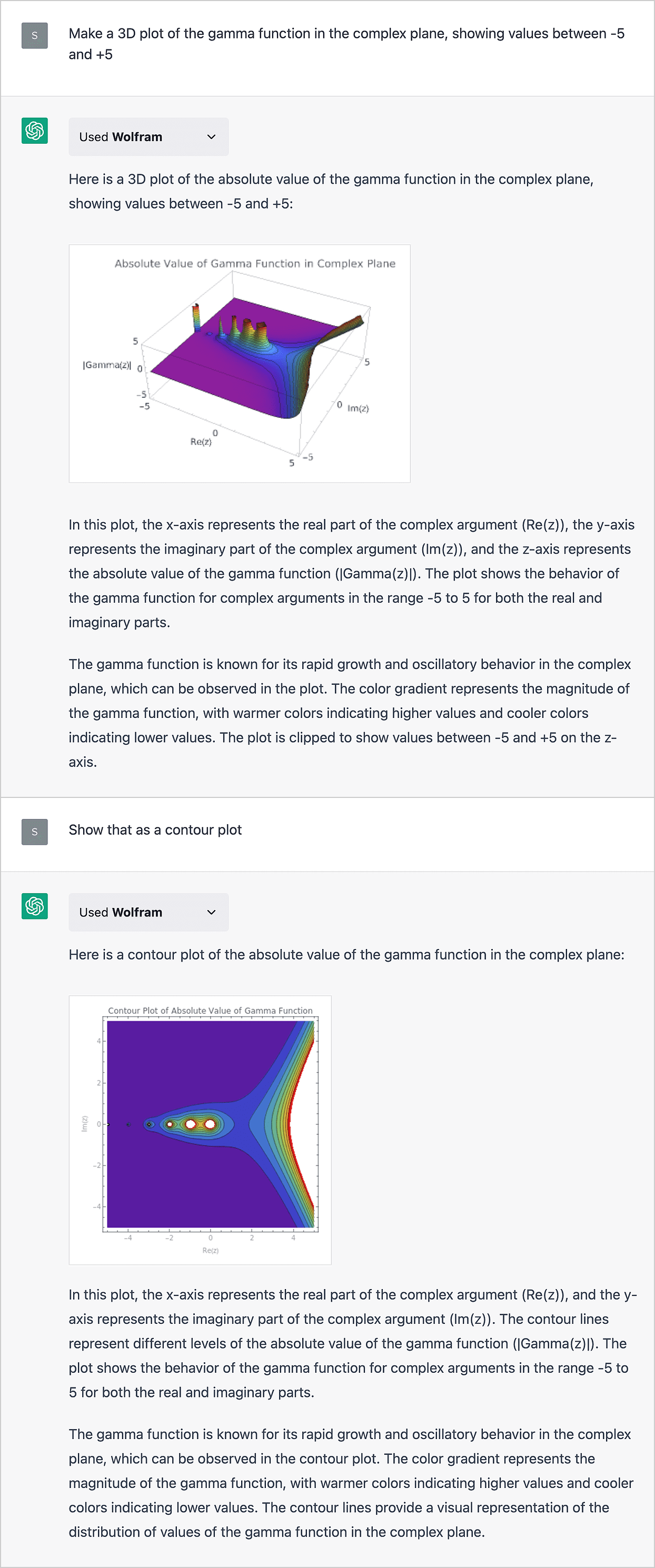655x1568 pixels.
Task: Click the |Gamma(z)| axis label on 3D plot
Action: pos(106,365)
